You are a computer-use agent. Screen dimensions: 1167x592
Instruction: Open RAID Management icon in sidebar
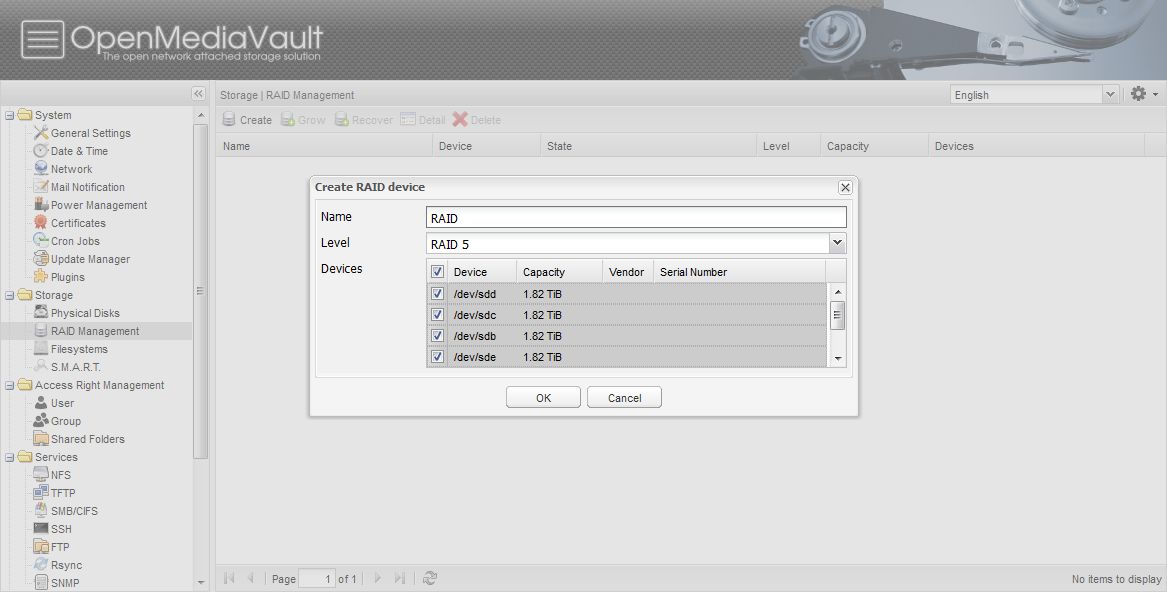pos(41,331)
